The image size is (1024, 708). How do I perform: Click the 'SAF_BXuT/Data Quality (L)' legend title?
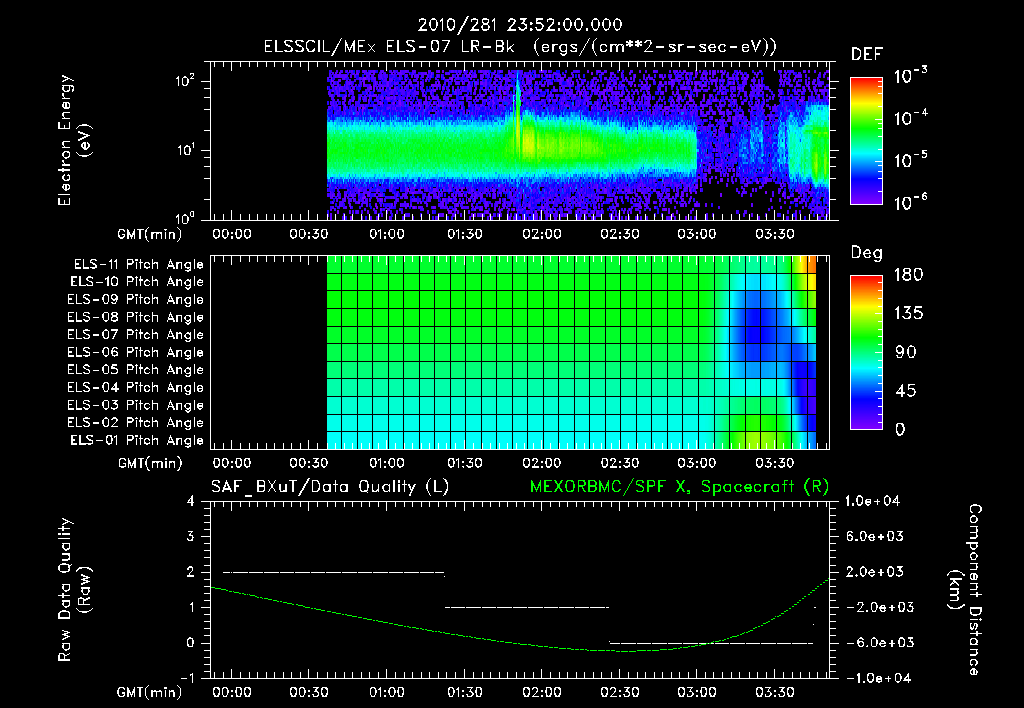330,487
